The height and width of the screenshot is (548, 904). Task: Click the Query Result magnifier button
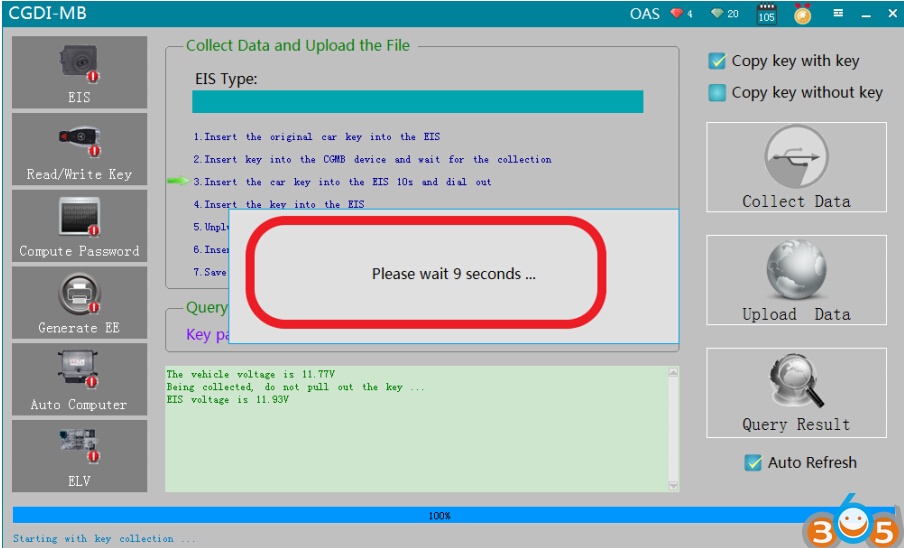[796, 393]
